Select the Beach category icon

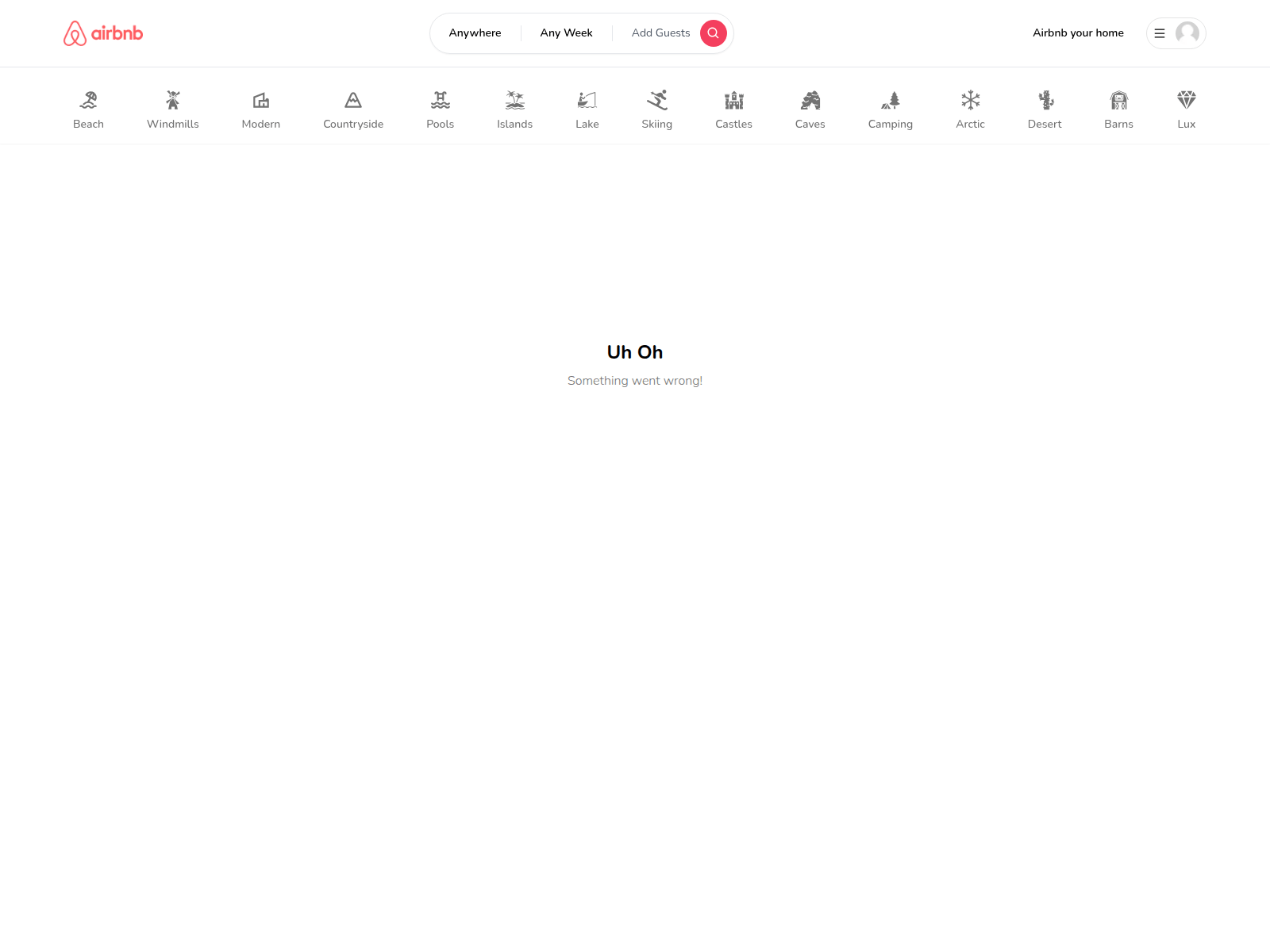pyautogui.click(x=88, y=100)
